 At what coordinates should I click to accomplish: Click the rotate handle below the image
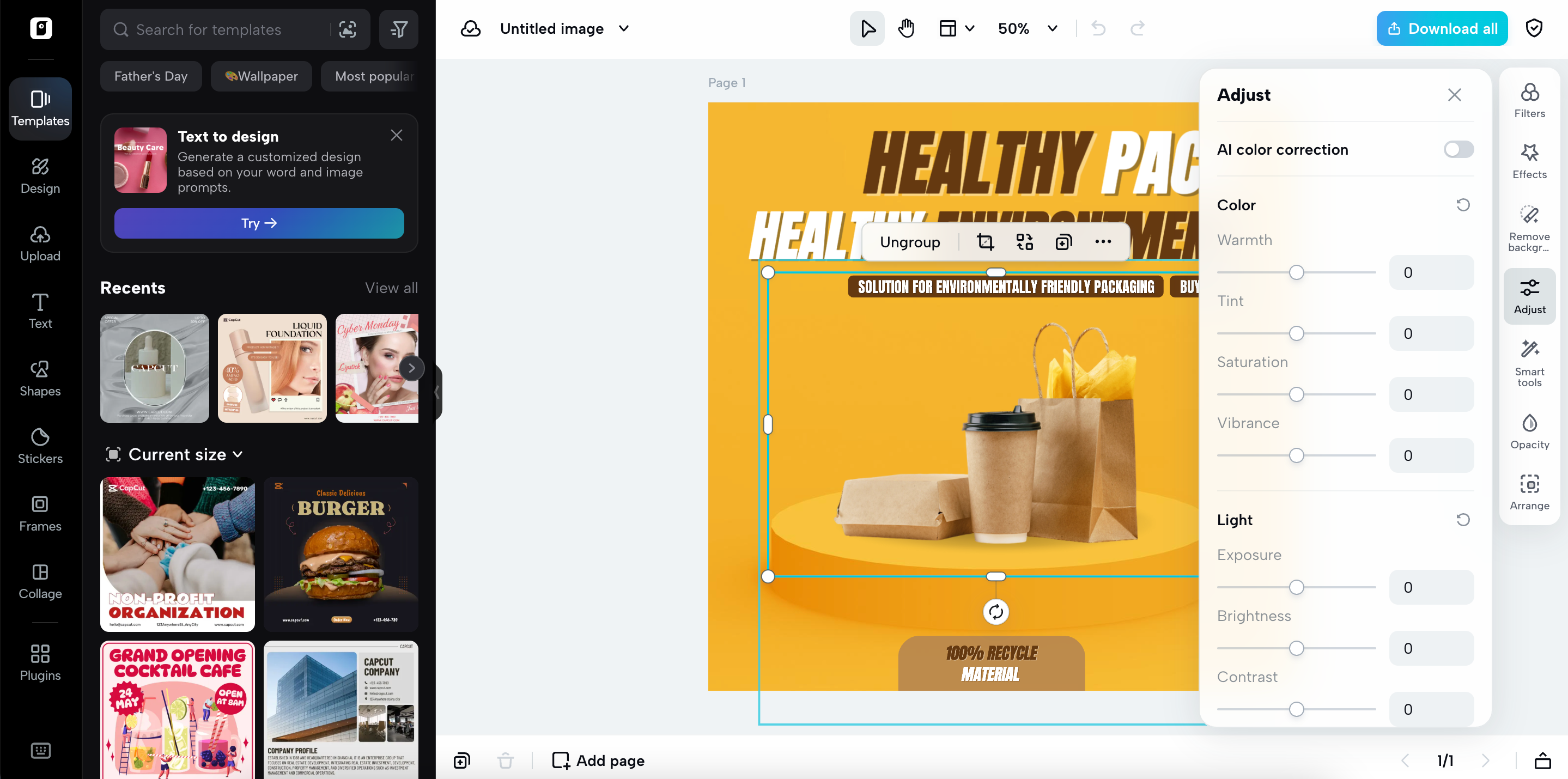click(996, 612)
